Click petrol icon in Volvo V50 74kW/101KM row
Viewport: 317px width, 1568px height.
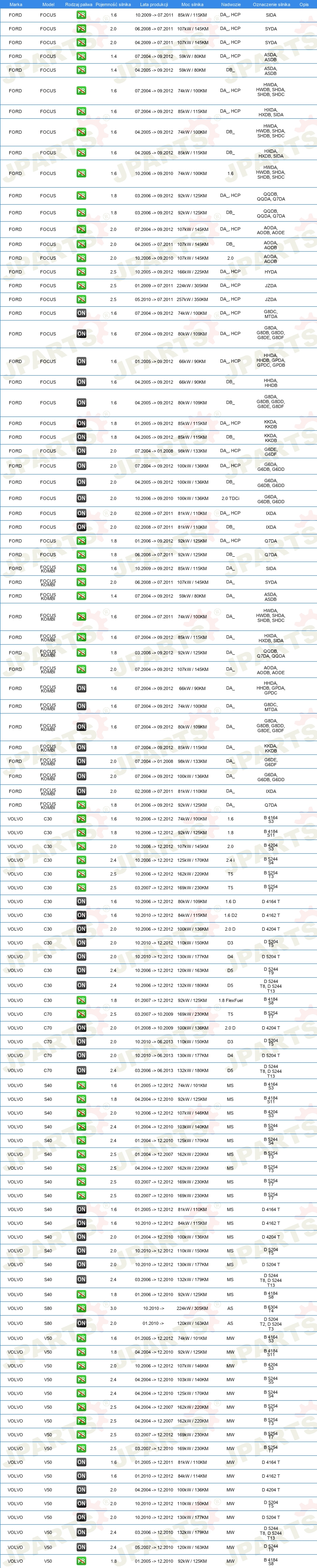pos(81,1339)
